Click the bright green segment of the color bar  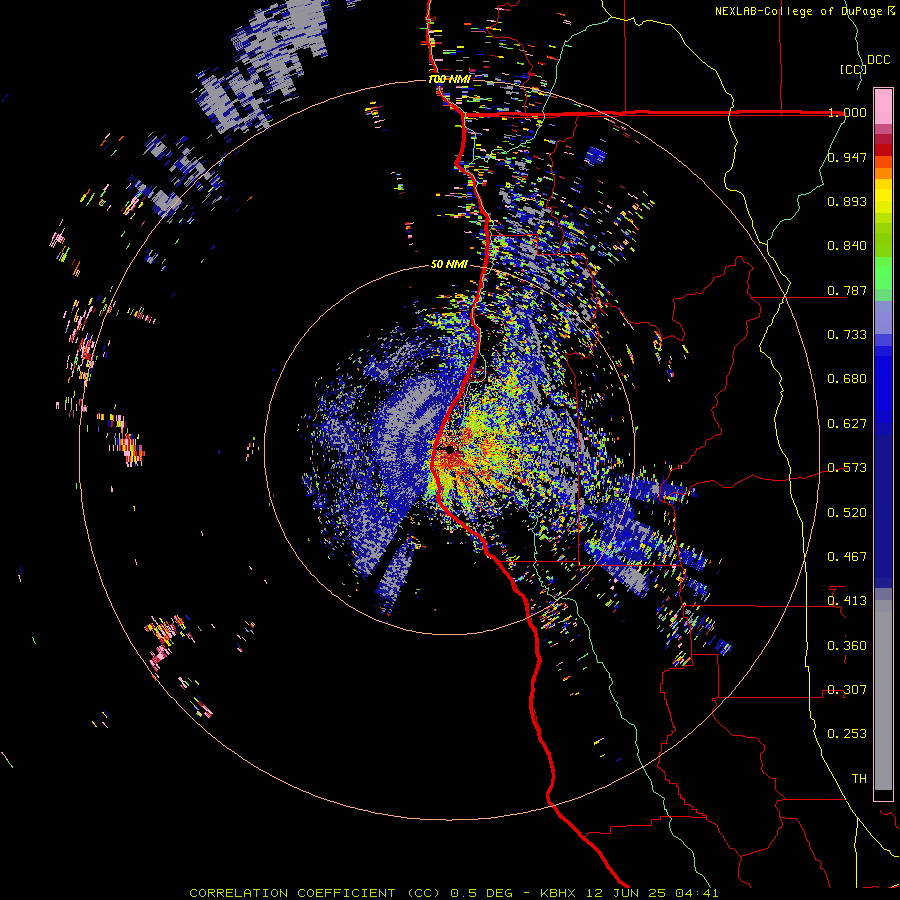coord(883,273)
